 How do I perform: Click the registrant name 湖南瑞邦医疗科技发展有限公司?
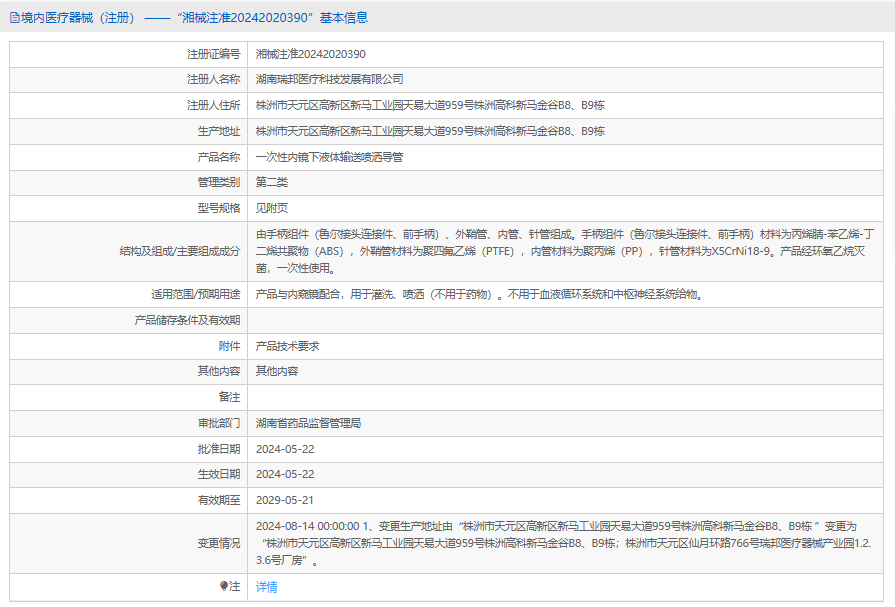tap(329, 79)
